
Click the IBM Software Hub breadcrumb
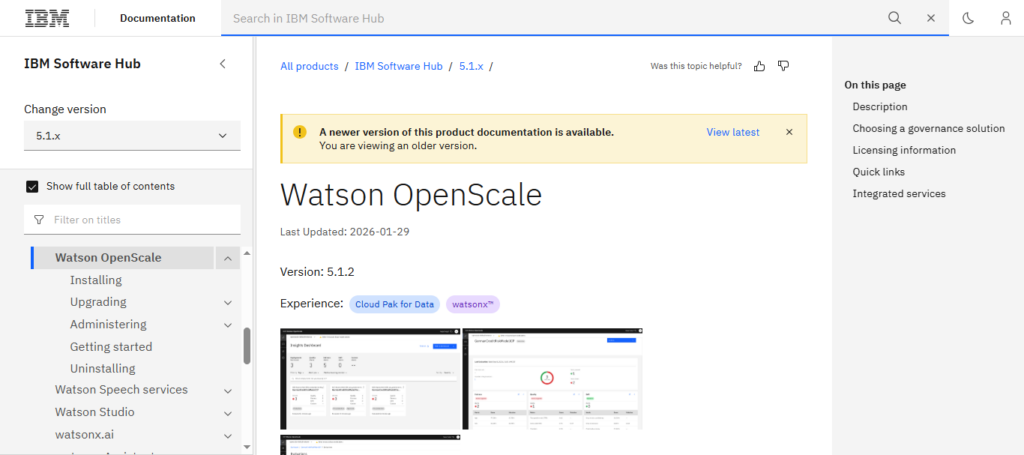coord(399,66)
